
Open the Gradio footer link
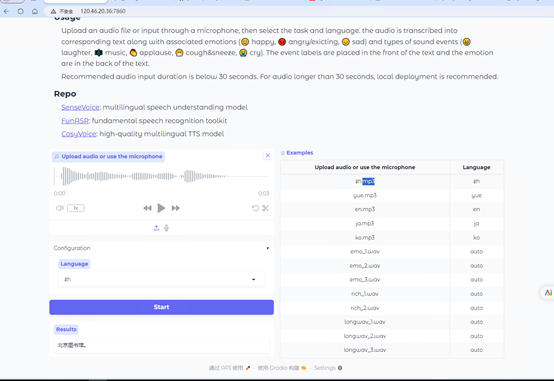tap(282, 368)
